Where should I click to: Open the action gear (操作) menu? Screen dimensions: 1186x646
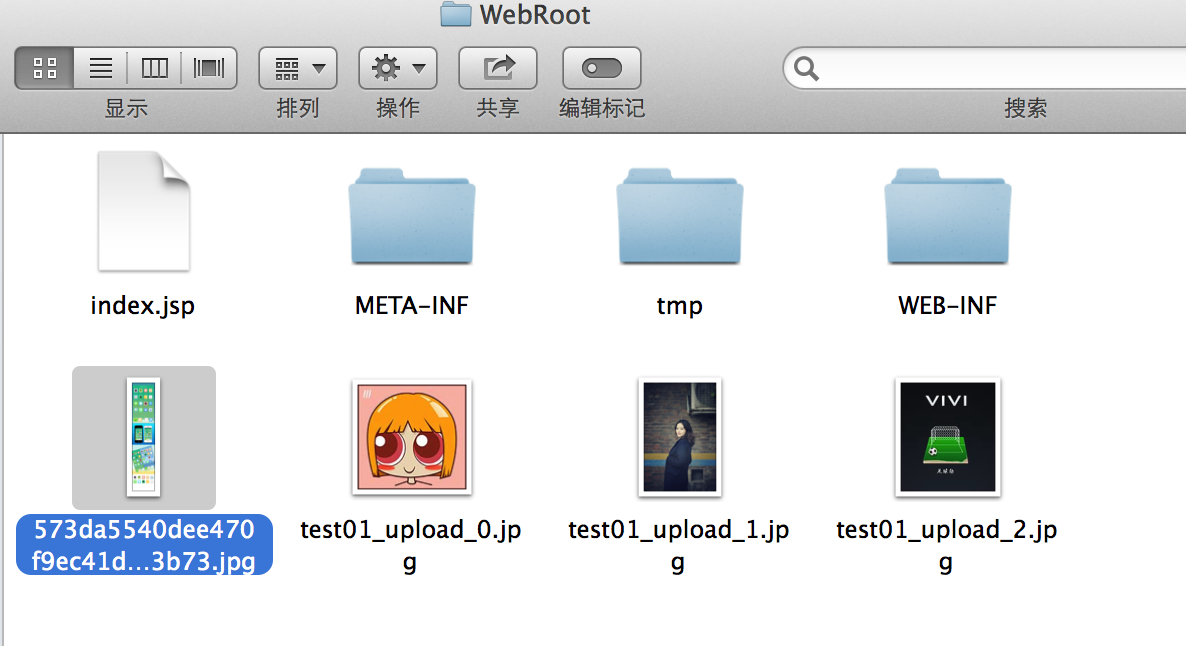[x=398, y=68]
